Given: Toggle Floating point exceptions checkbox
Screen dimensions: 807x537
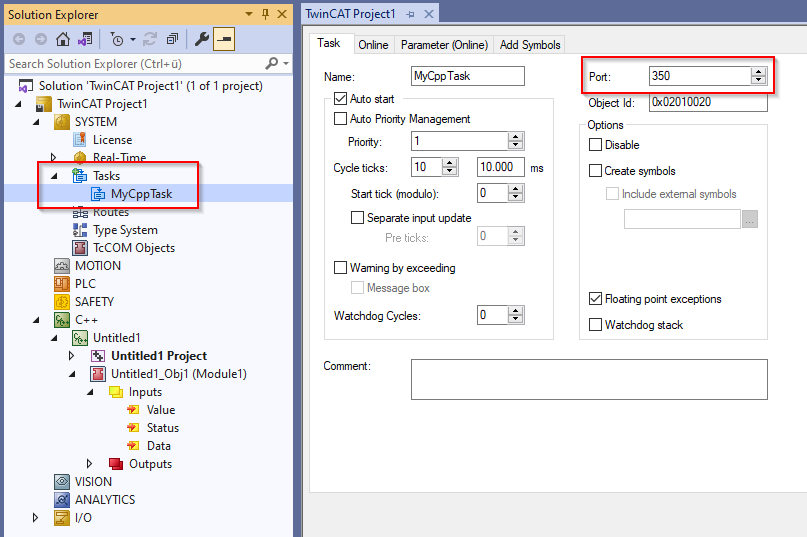Looking at the screenshot, I should point(595,298).
